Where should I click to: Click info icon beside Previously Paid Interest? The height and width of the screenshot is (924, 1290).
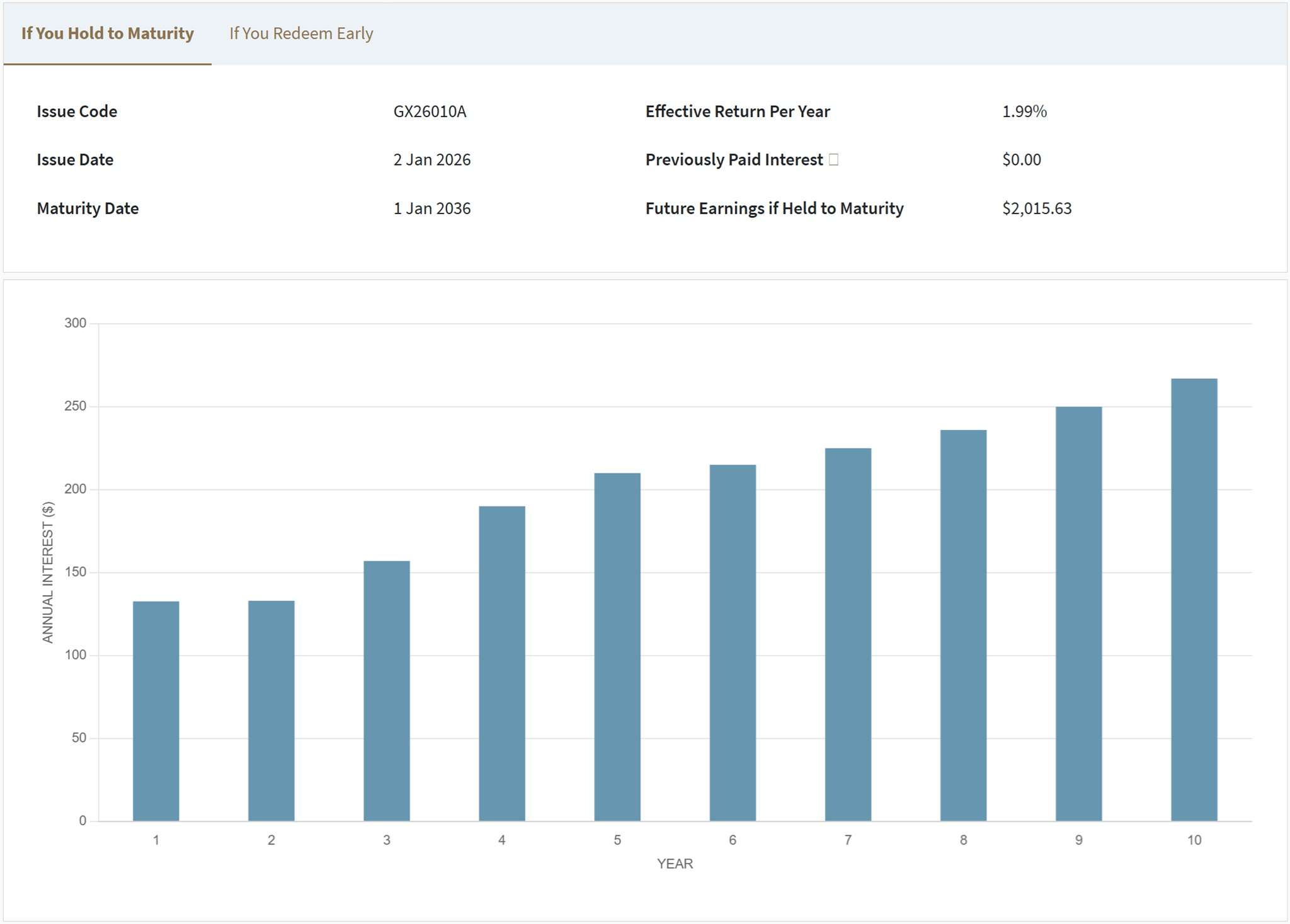pyautogui.click(x=833, y=159)
